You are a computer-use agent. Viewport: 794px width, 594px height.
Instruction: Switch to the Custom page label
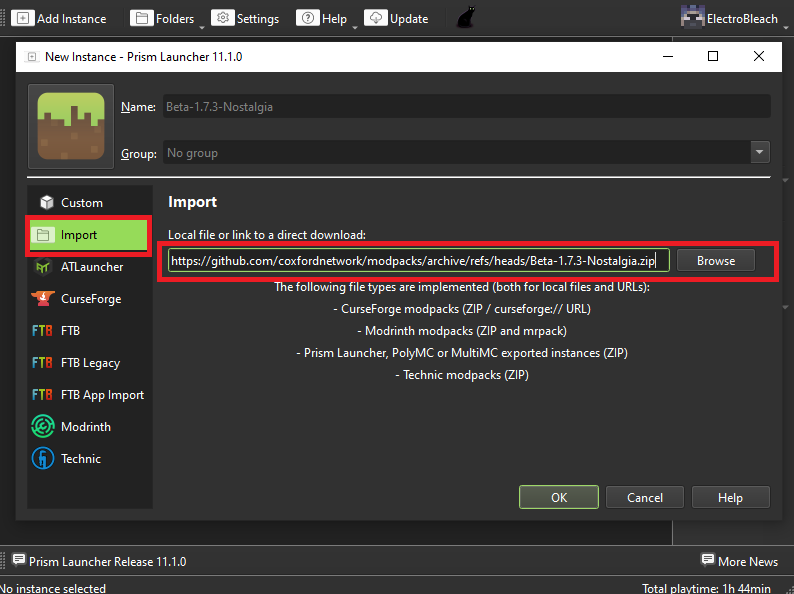pos(82,203)
